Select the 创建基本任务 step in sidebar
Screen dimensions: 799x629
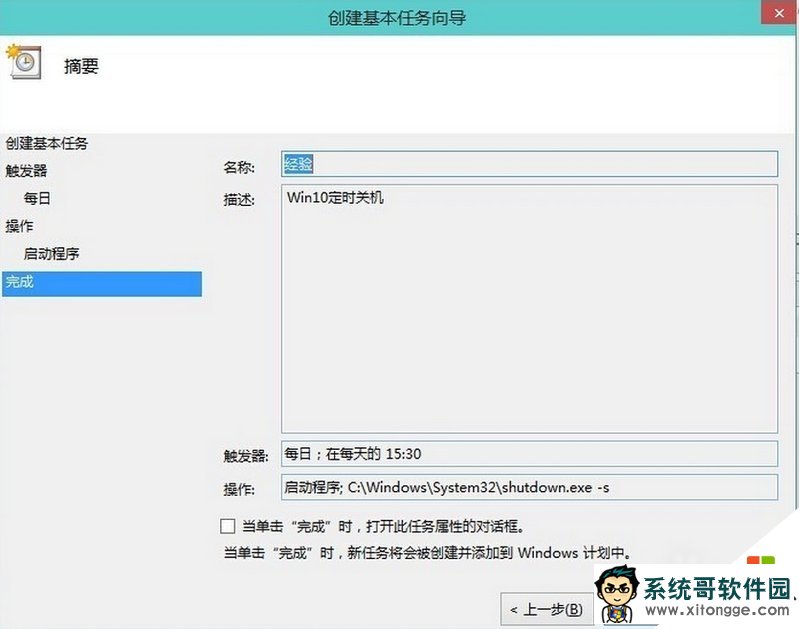point(47,143)
